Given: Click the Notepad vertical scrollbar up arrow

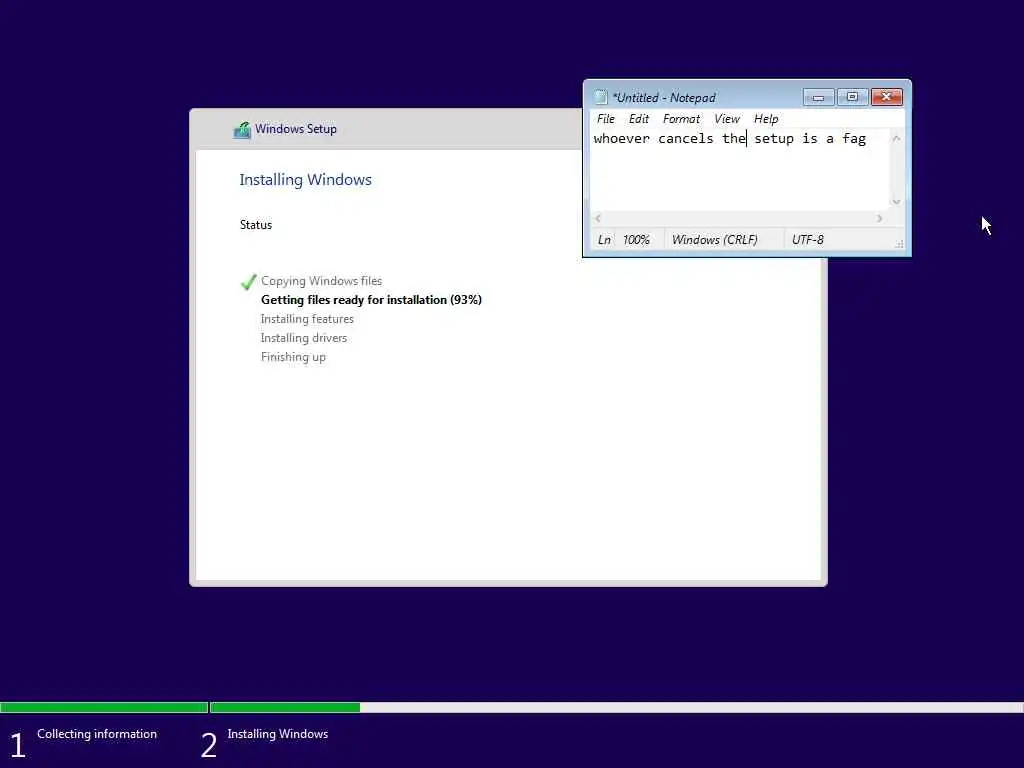Looking at the screenshot, I should pyautogui.click(x=897, y=138).
